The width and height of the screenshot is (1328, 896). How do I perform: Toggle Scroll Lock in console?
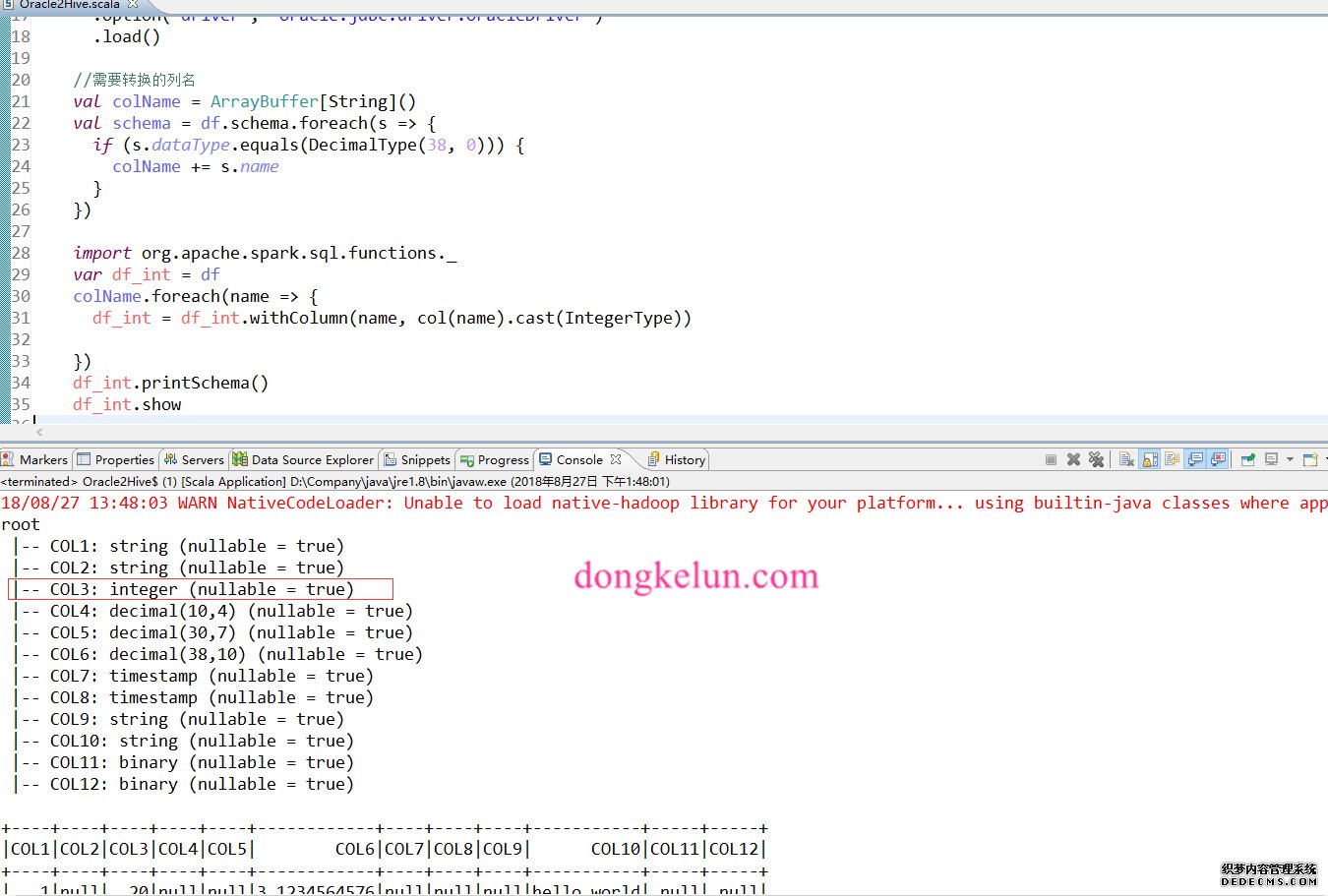(x=1150, y=459)
